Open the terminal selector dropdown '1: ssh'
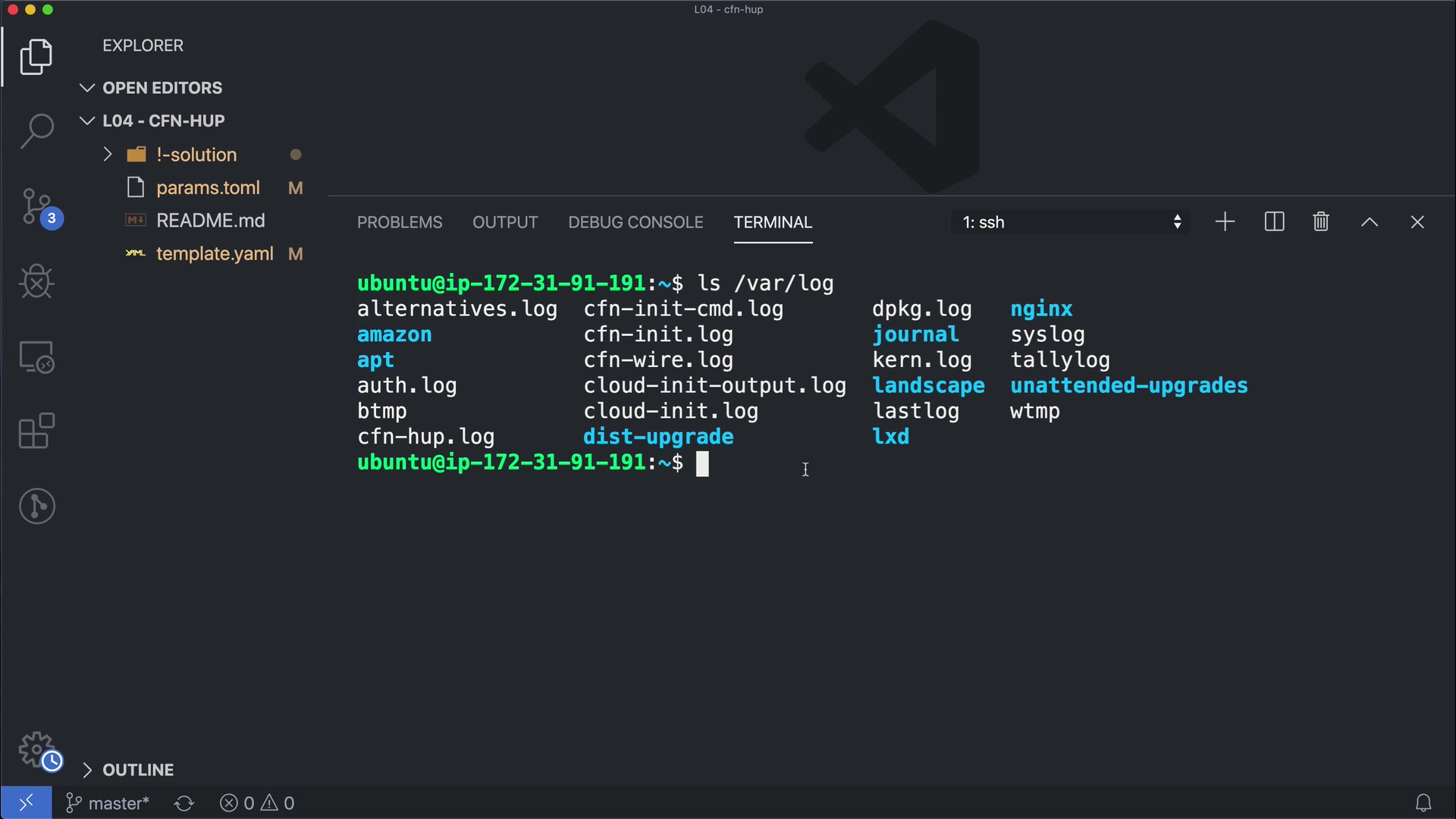 click(x=1070, y=222)
